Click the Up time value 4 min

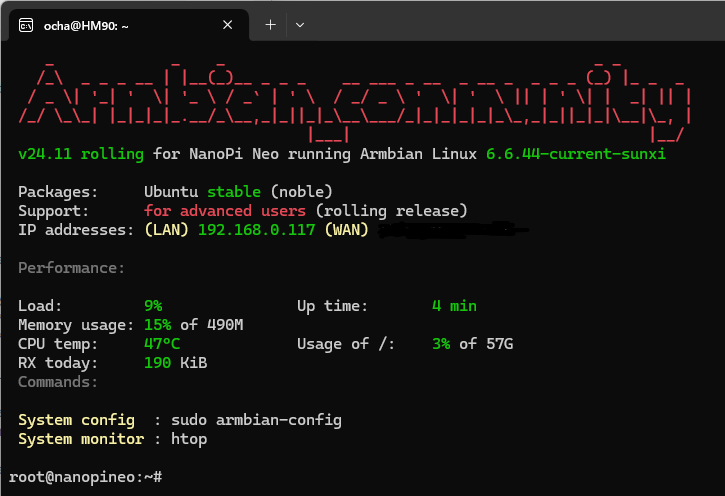pos(454,306)
